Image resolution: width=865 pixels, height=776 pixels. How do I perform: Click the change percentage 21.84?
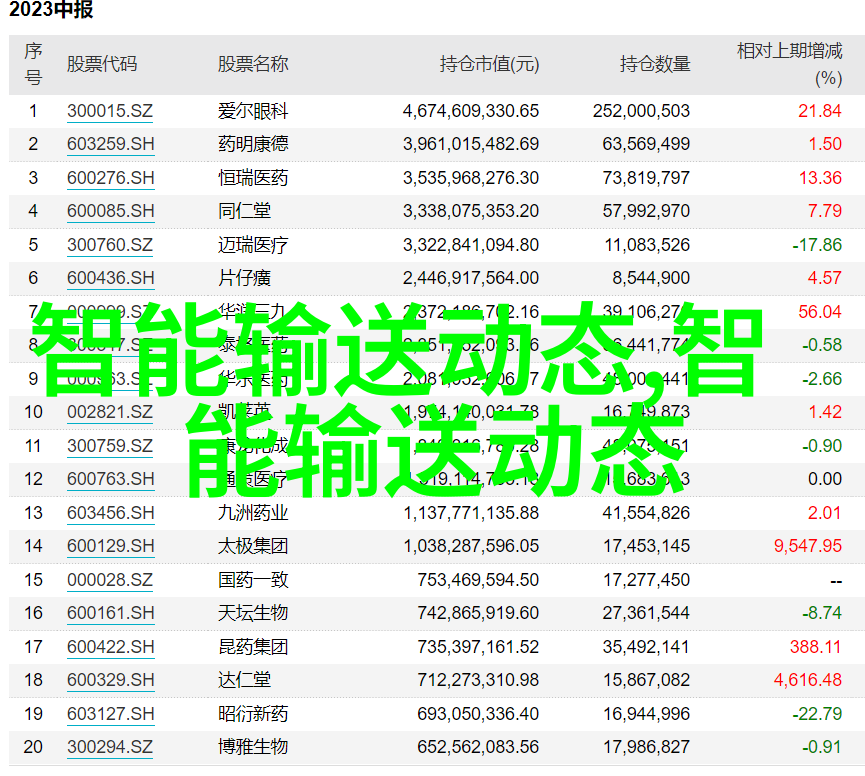coord(820,111)
